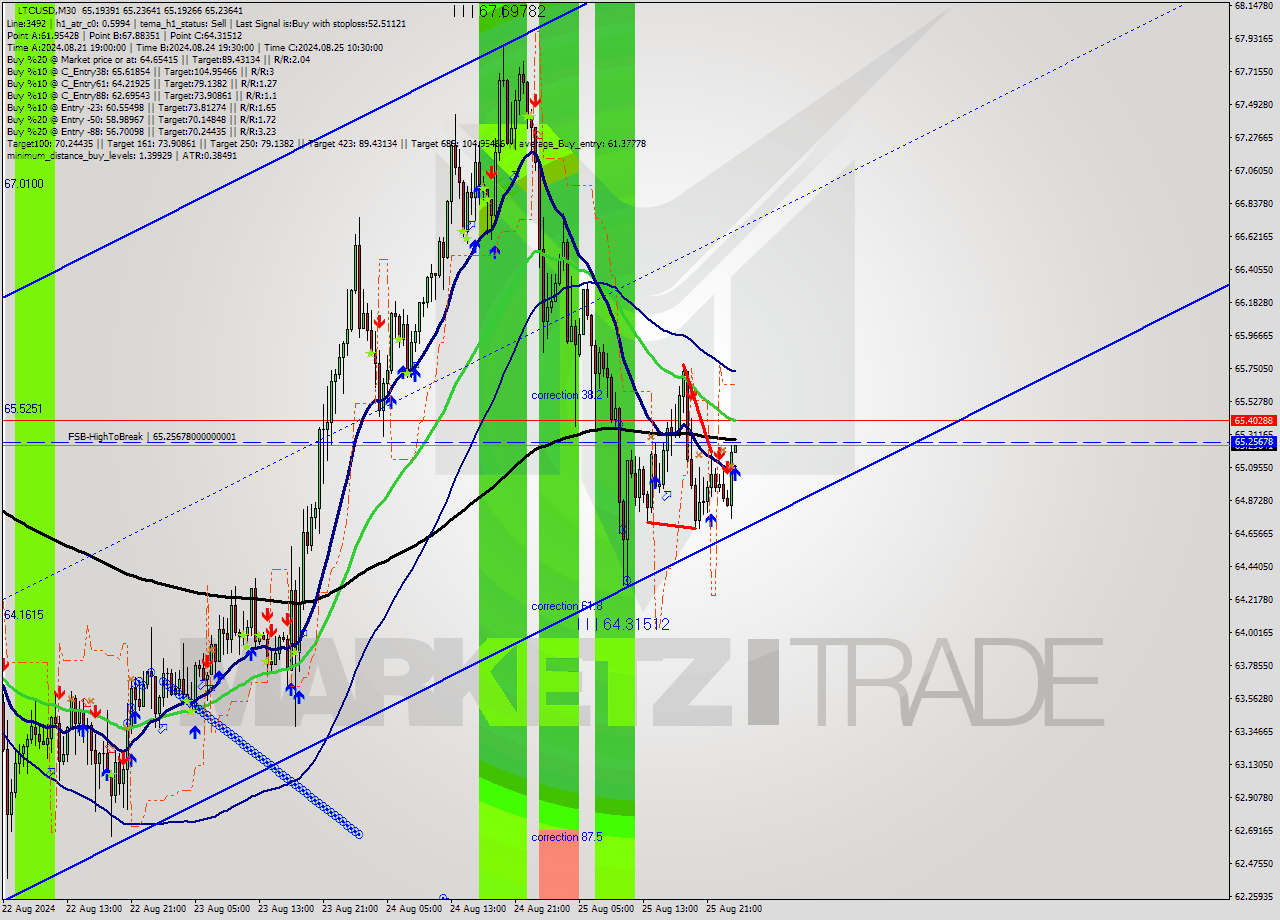Click the 62.47550 price axis label
The image size is (1280, 920).
[1254, 863]
